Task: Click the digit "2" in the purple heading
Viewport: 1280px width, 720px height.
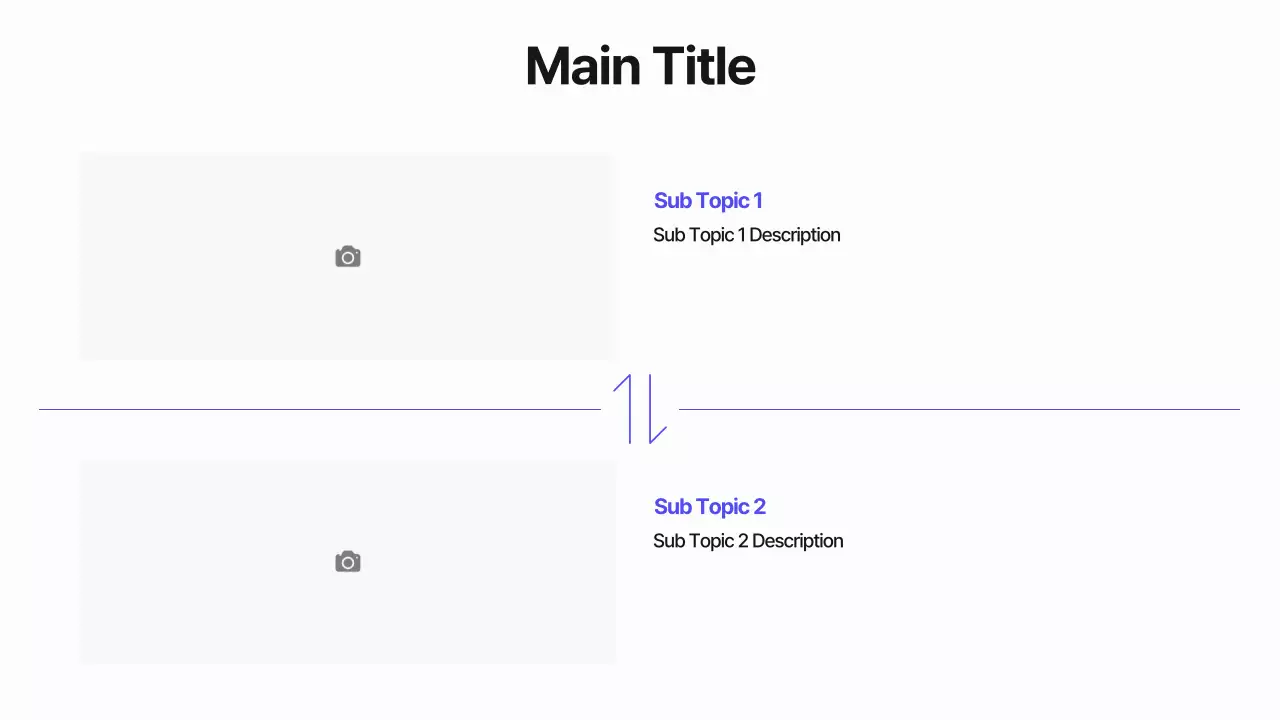Action: (759, 507)
